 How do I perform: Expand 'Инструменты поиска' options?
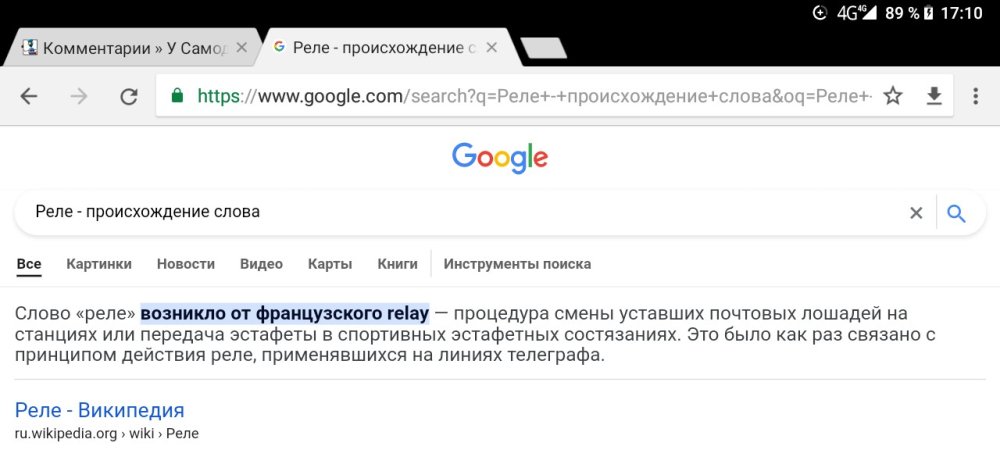[x=517, y=264]
